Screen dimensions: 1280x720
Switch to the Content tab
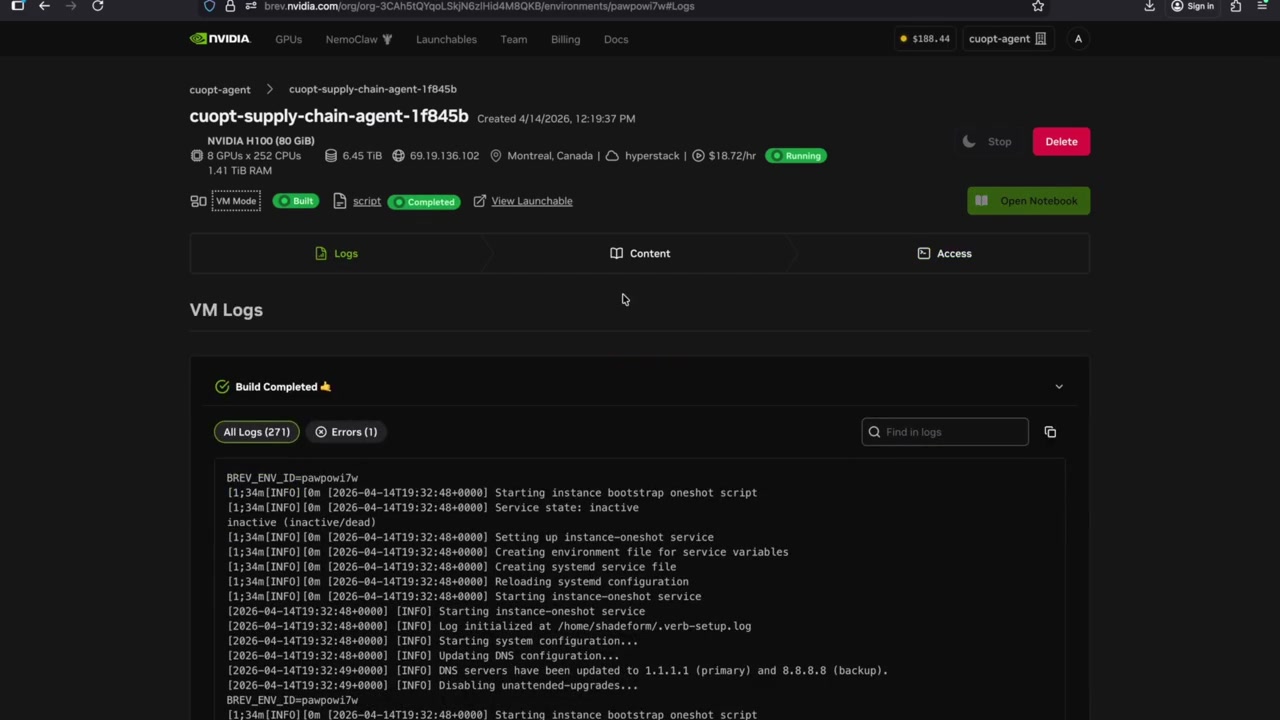tap(640, 254)
